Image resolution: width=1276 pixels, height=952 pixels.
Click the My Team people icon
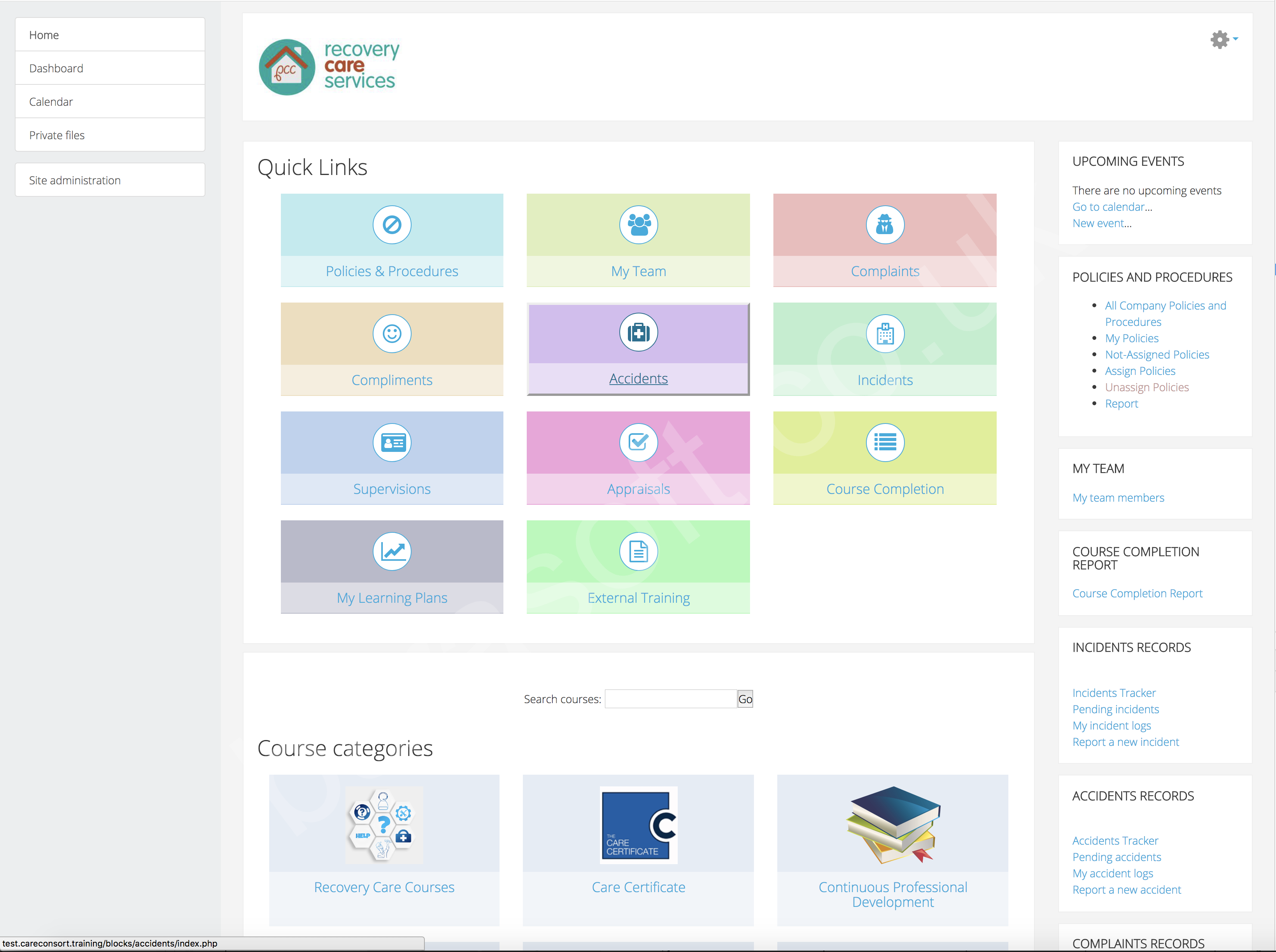(x=638, y=225)
